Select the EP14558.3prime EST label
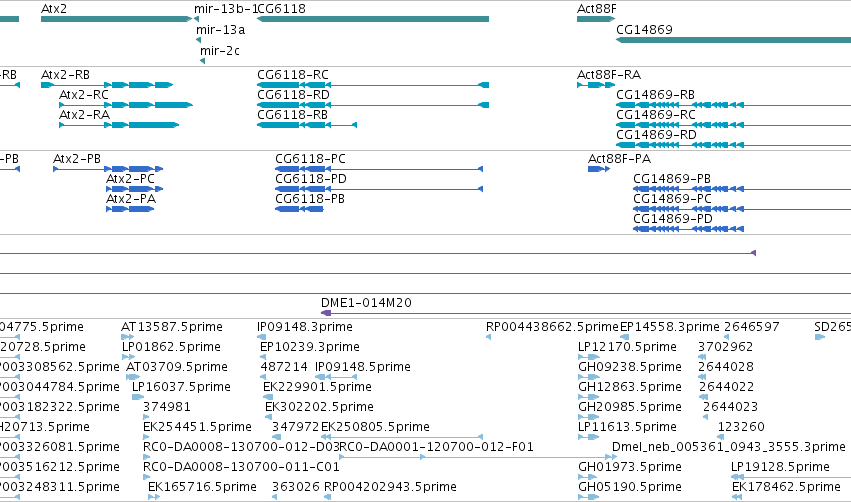851x502 pixels. (x=669, y=327)
